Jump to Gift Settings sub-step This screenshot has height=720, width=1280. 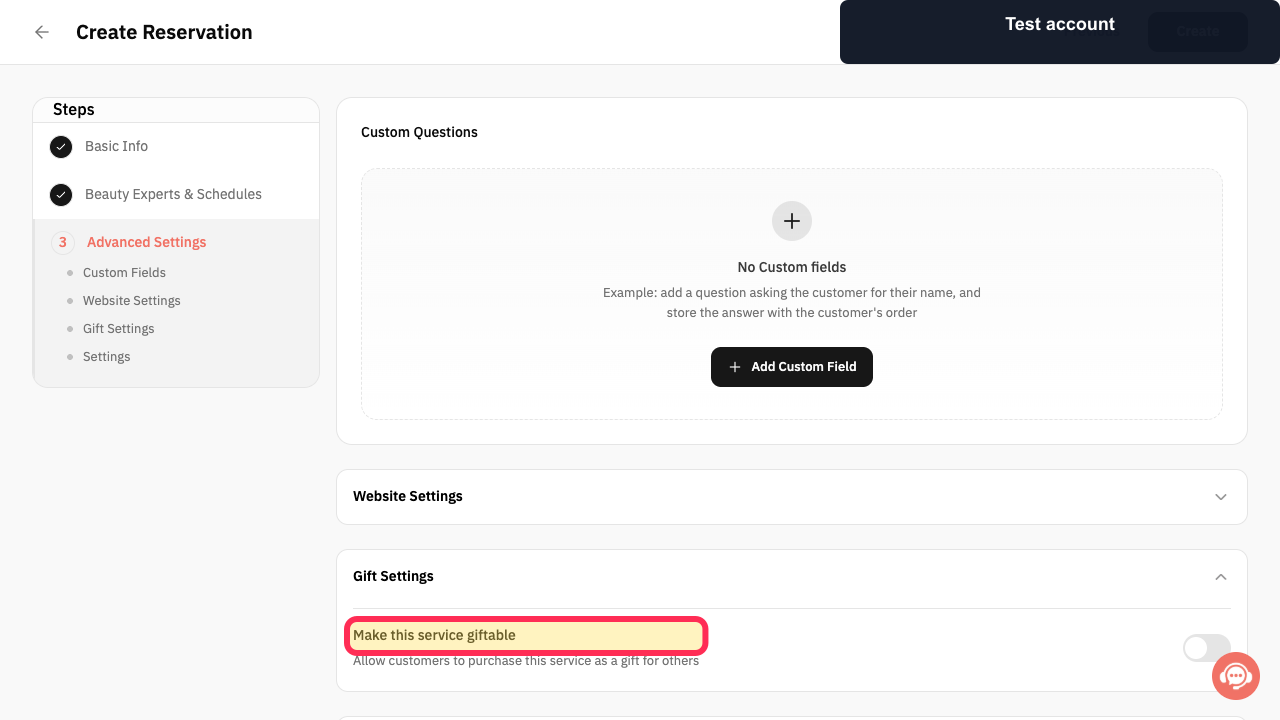(119, 328)
